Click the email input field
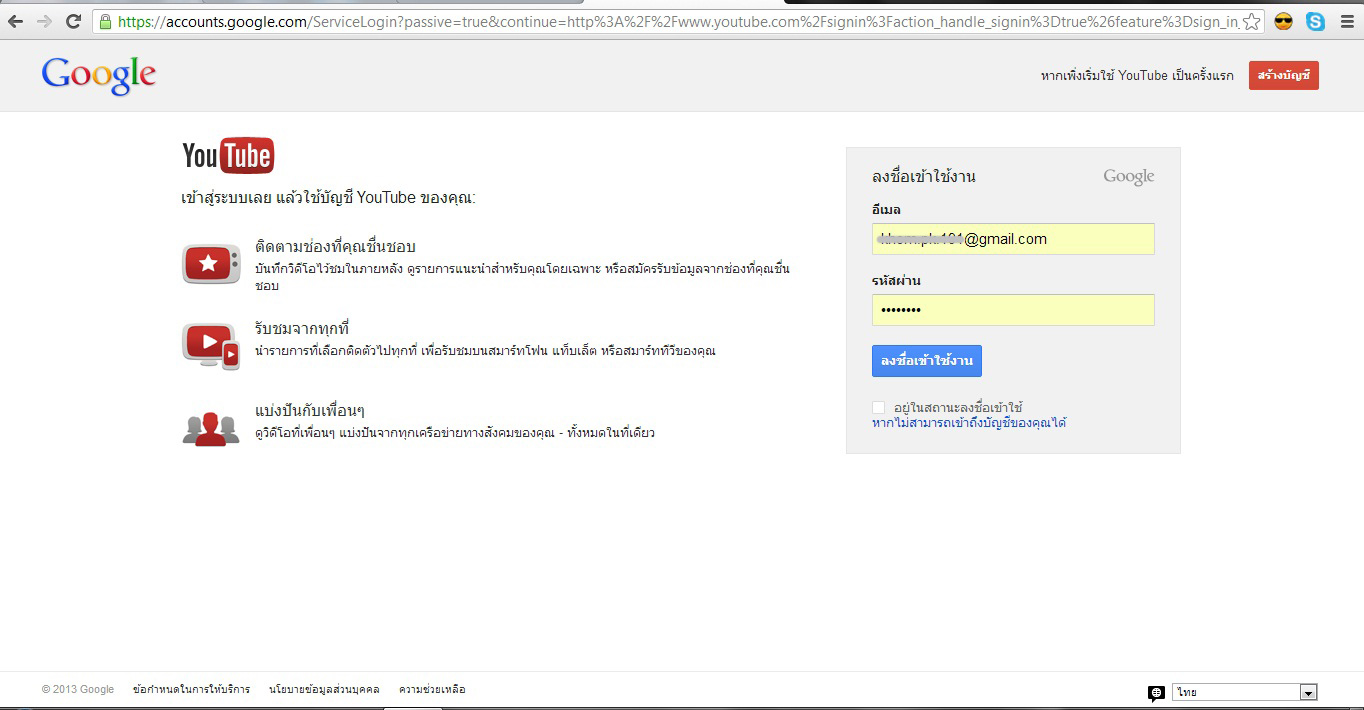 click(x=1013, y=239)
